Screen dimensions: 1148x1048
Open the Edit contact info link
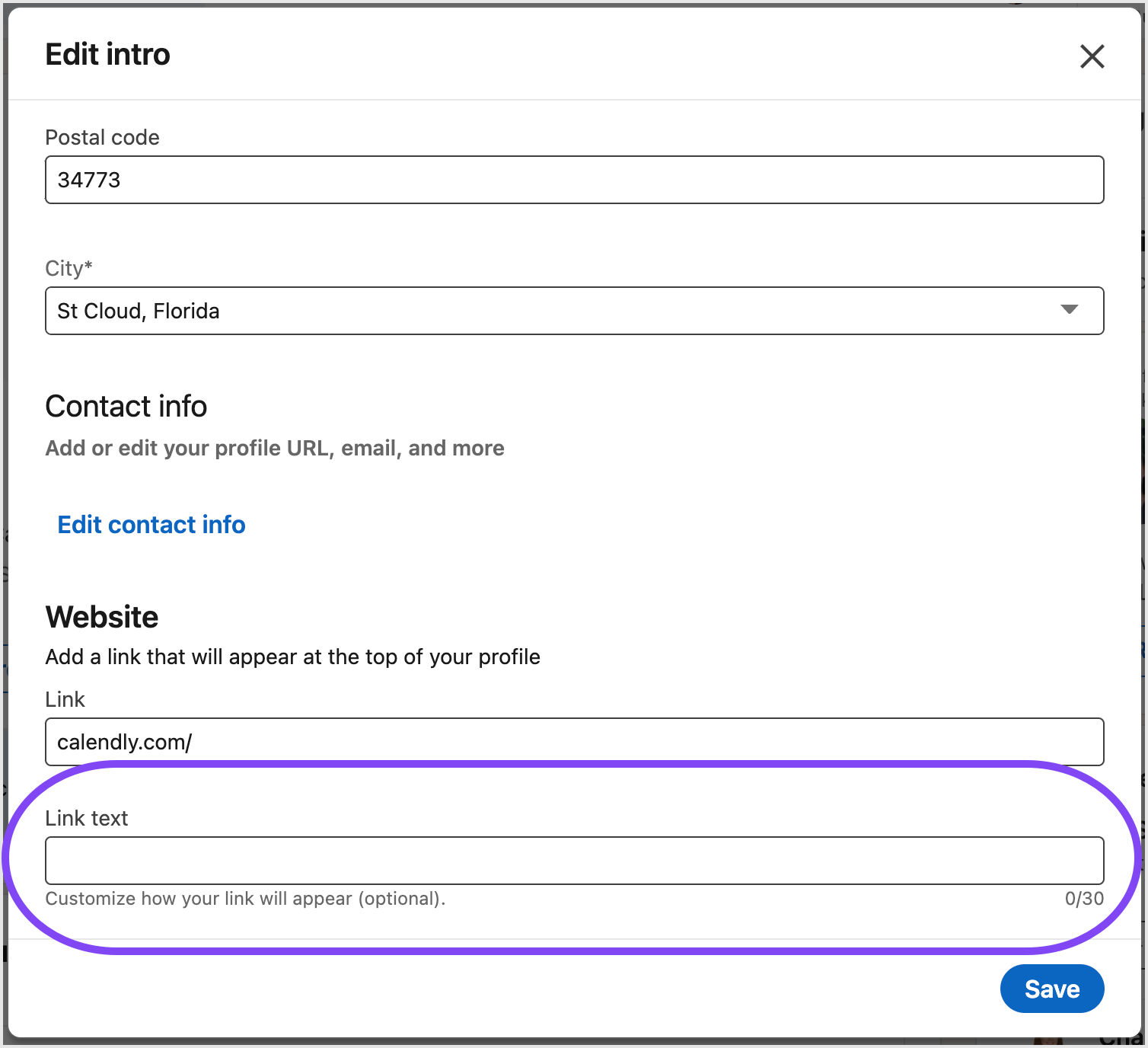tap(151, 525)
